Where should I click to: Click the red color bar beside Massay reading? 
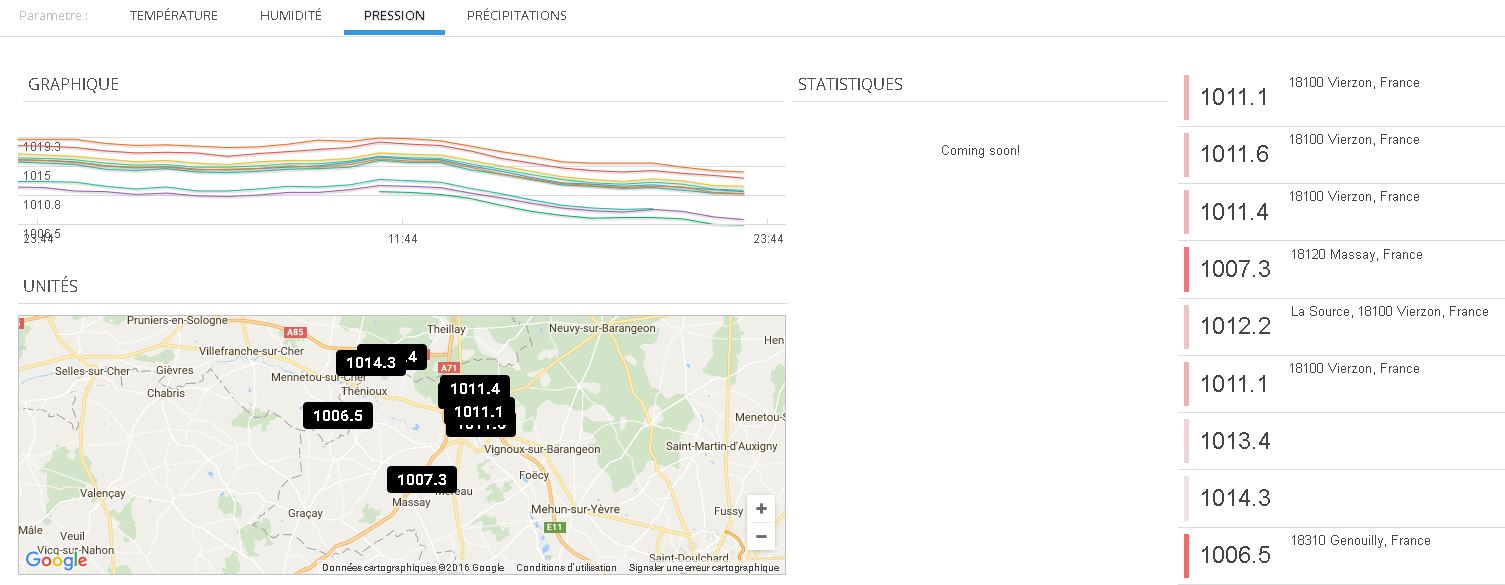1186,269
